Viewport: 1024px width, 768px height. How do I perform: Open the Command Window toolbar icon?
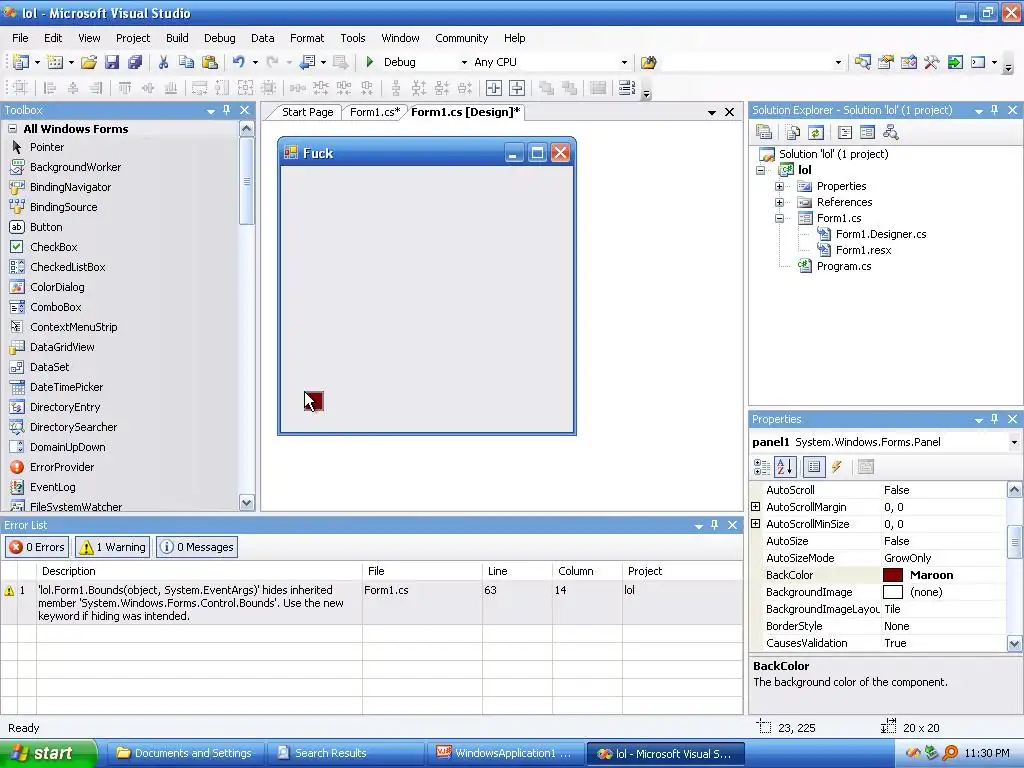coord(978,62)
